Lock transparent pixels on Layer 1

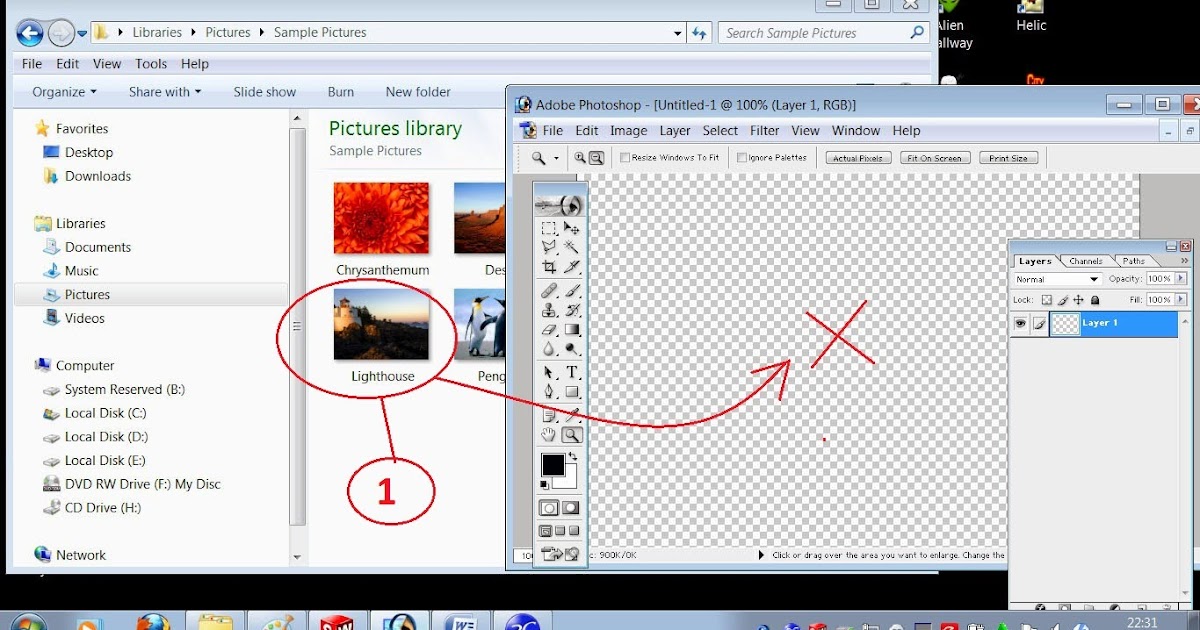(x=1047, y=300)
